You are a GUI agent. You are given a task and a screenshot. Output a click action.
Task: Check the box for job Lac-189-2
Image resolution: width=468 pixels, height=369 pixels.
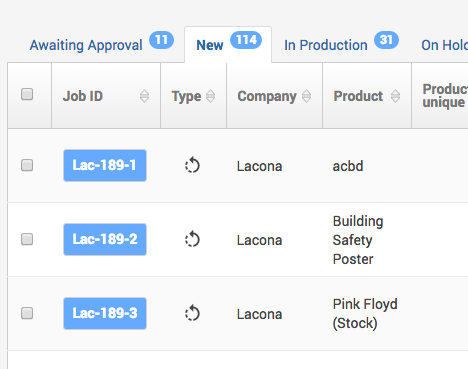click(x=27, y=239)
